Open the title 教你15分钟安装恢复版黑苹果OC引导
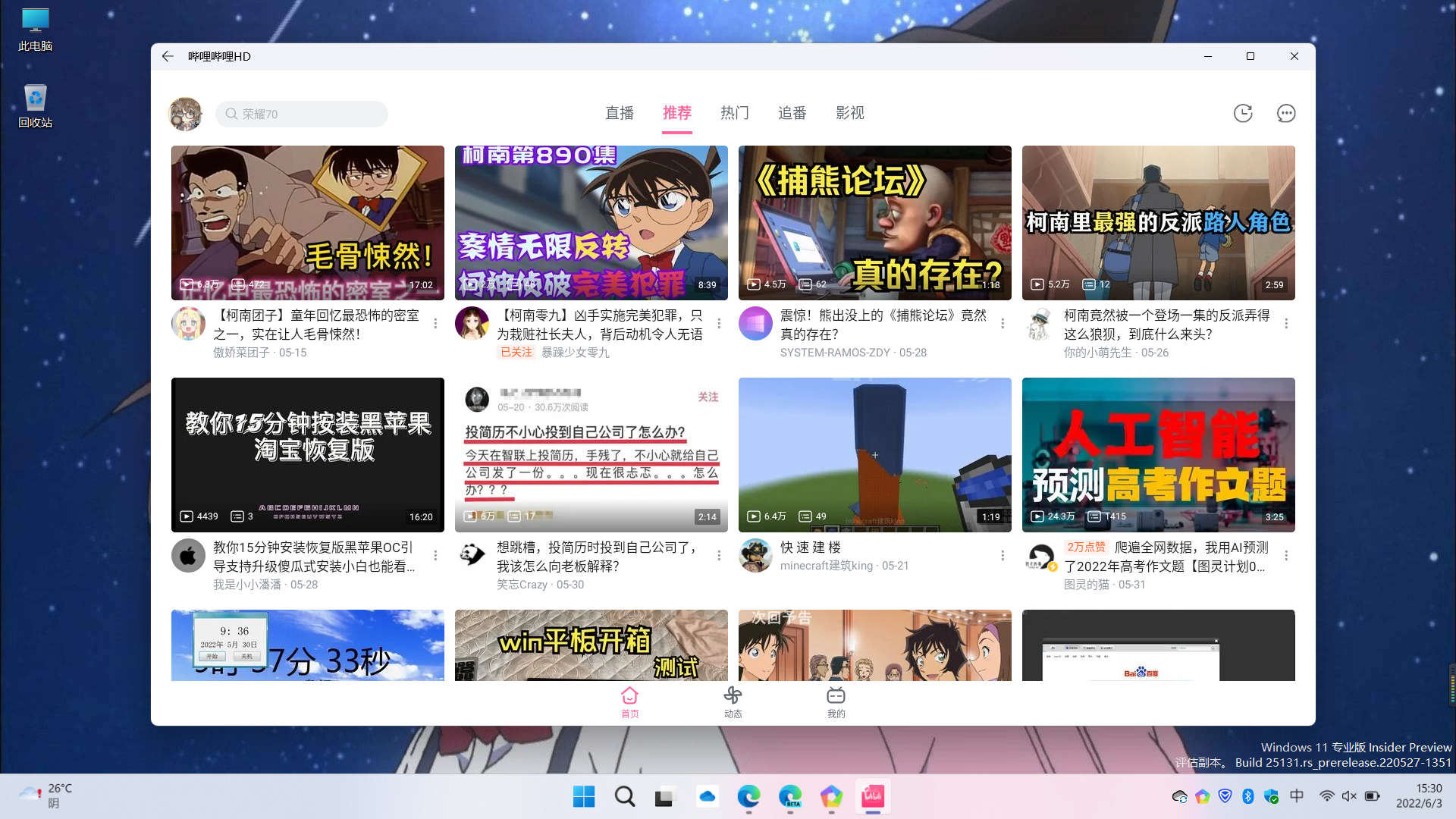1456x819 pixels. [314, 557]
